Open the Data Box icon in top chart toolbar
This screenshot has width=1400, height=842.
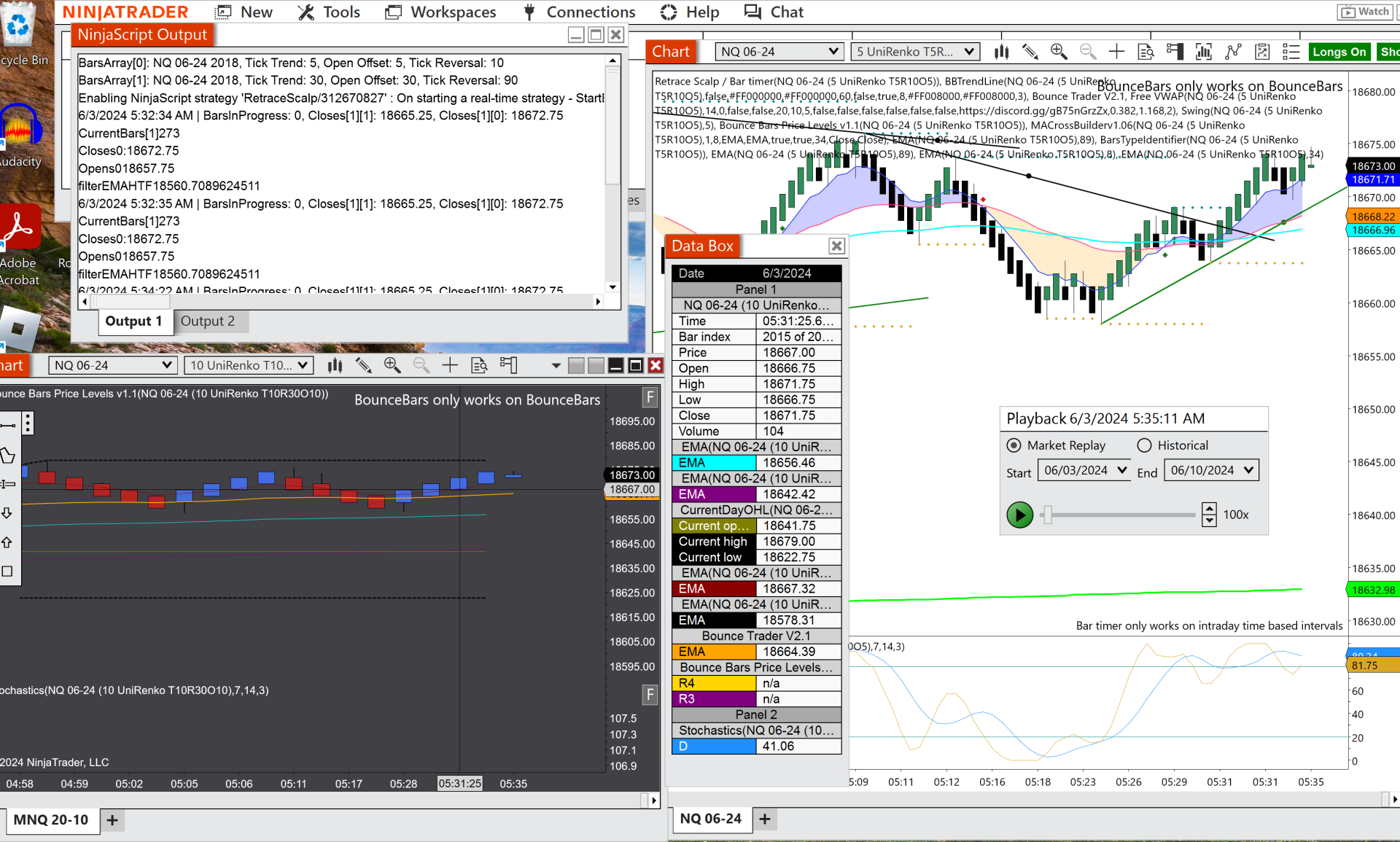click(1146, 52)
